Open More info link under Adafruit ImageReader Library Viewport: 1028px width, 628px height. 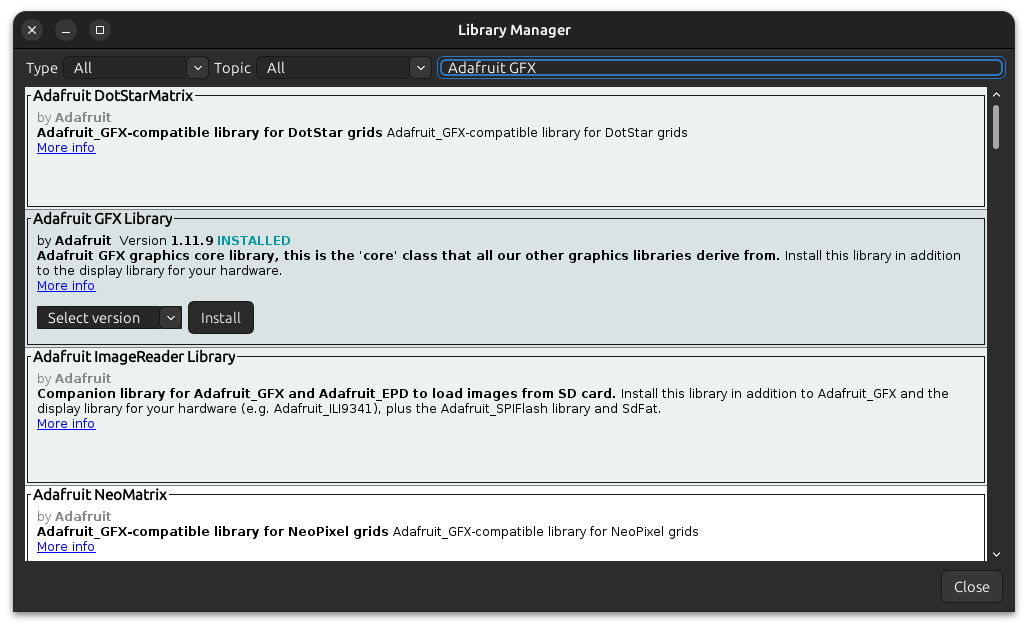click(66, 424)
